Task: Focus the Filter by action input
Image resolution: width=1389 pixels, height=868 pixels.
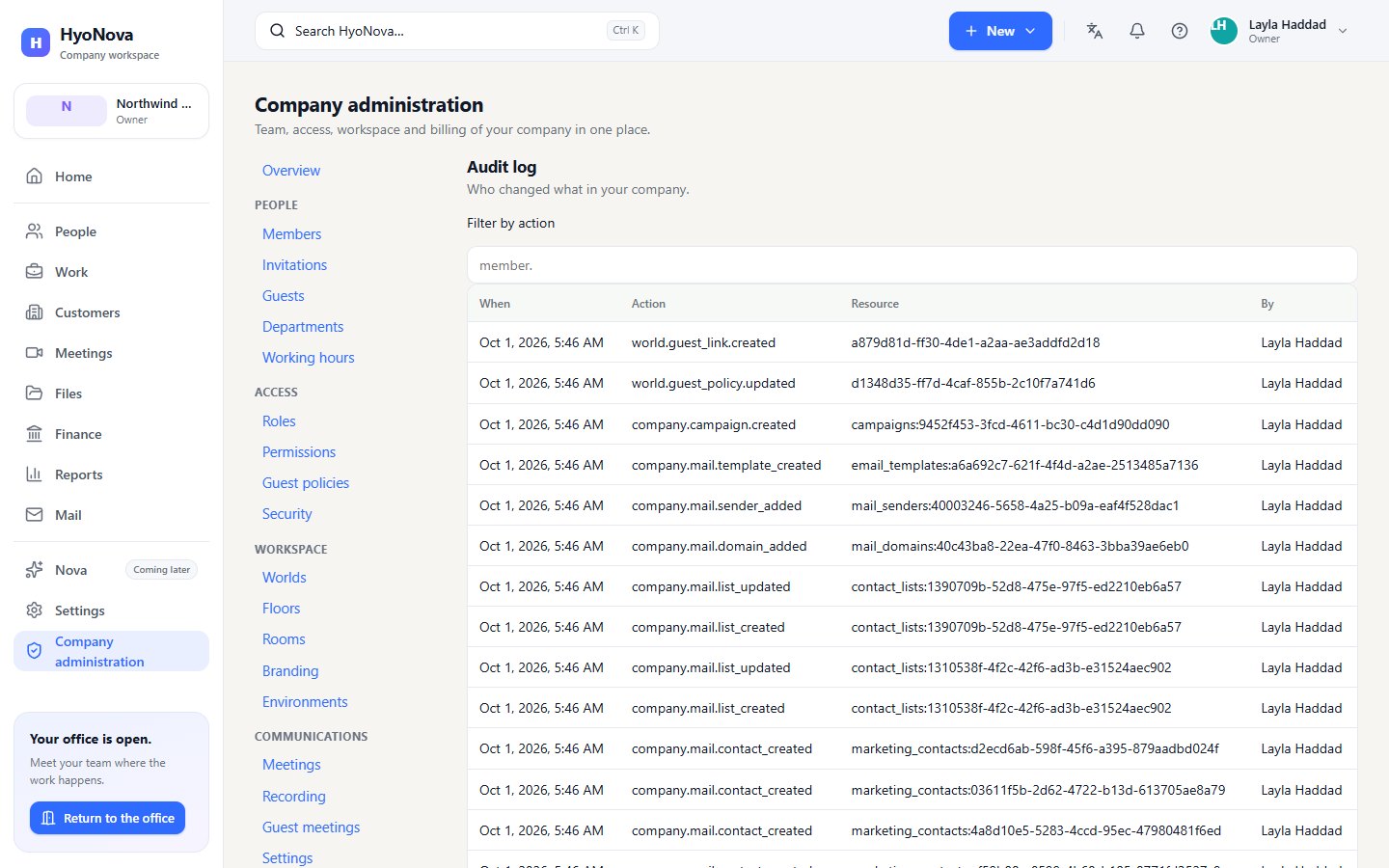Action: click(x=912, y=265)
